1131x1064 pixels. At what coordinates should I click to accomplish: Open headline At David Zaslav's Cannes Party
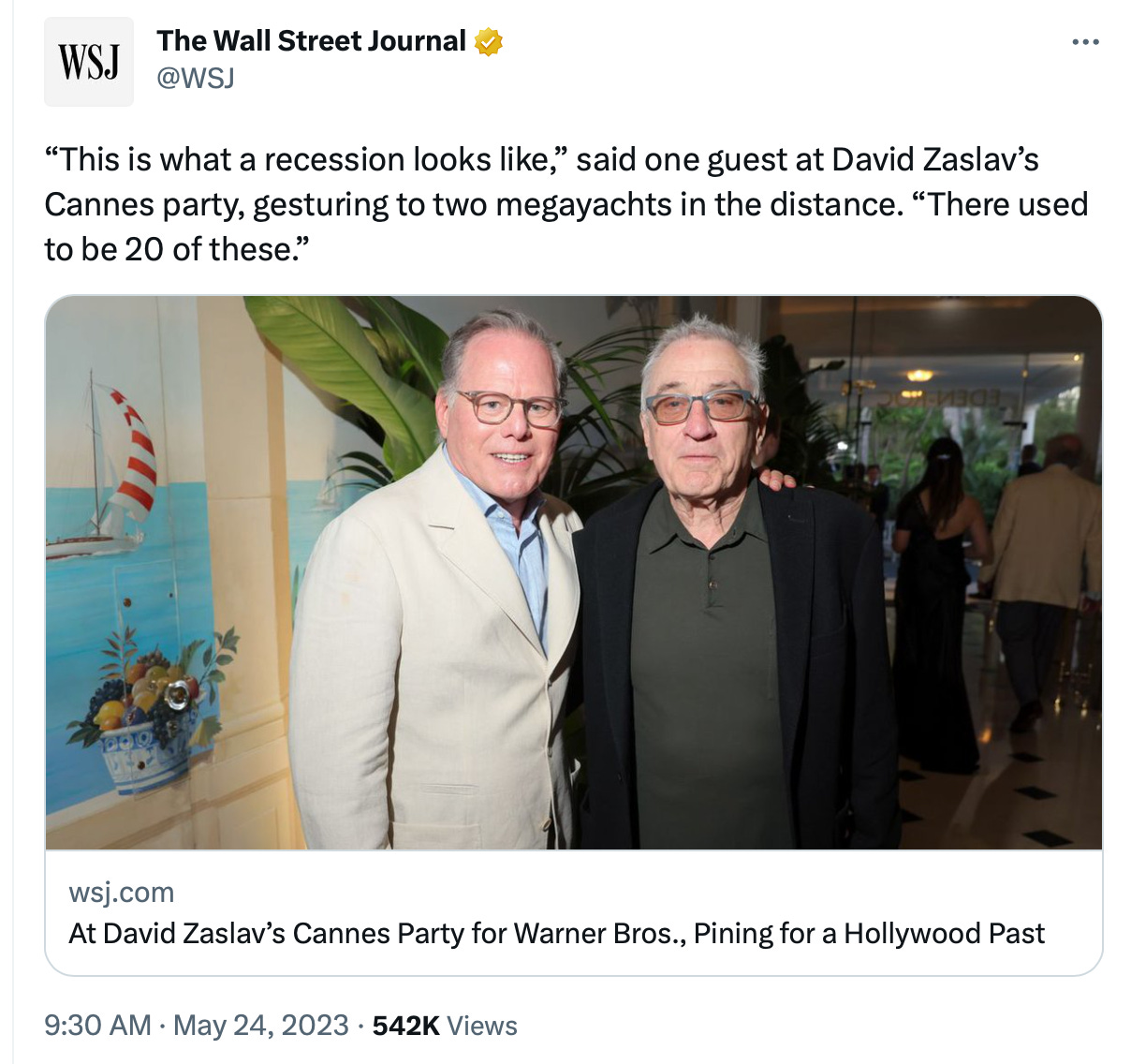[x=556, y=934]
